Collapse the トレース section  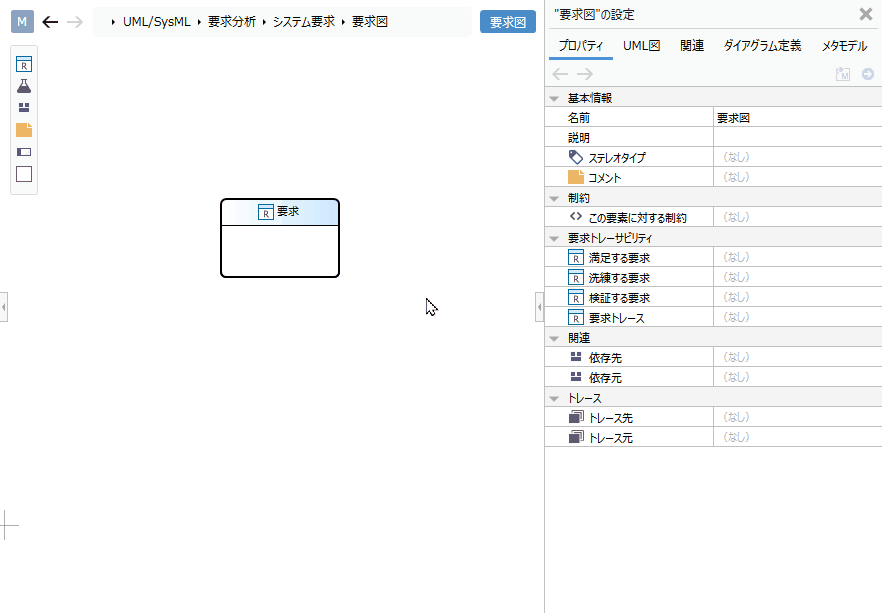click(x=554, y=399)
